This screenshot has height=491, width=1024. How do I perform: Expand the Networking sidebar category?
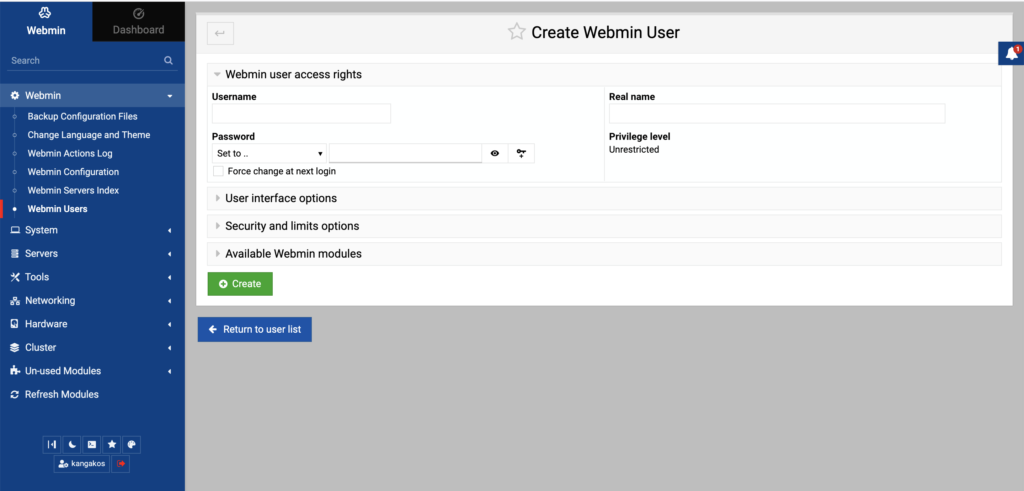click(x=92, y=300)
